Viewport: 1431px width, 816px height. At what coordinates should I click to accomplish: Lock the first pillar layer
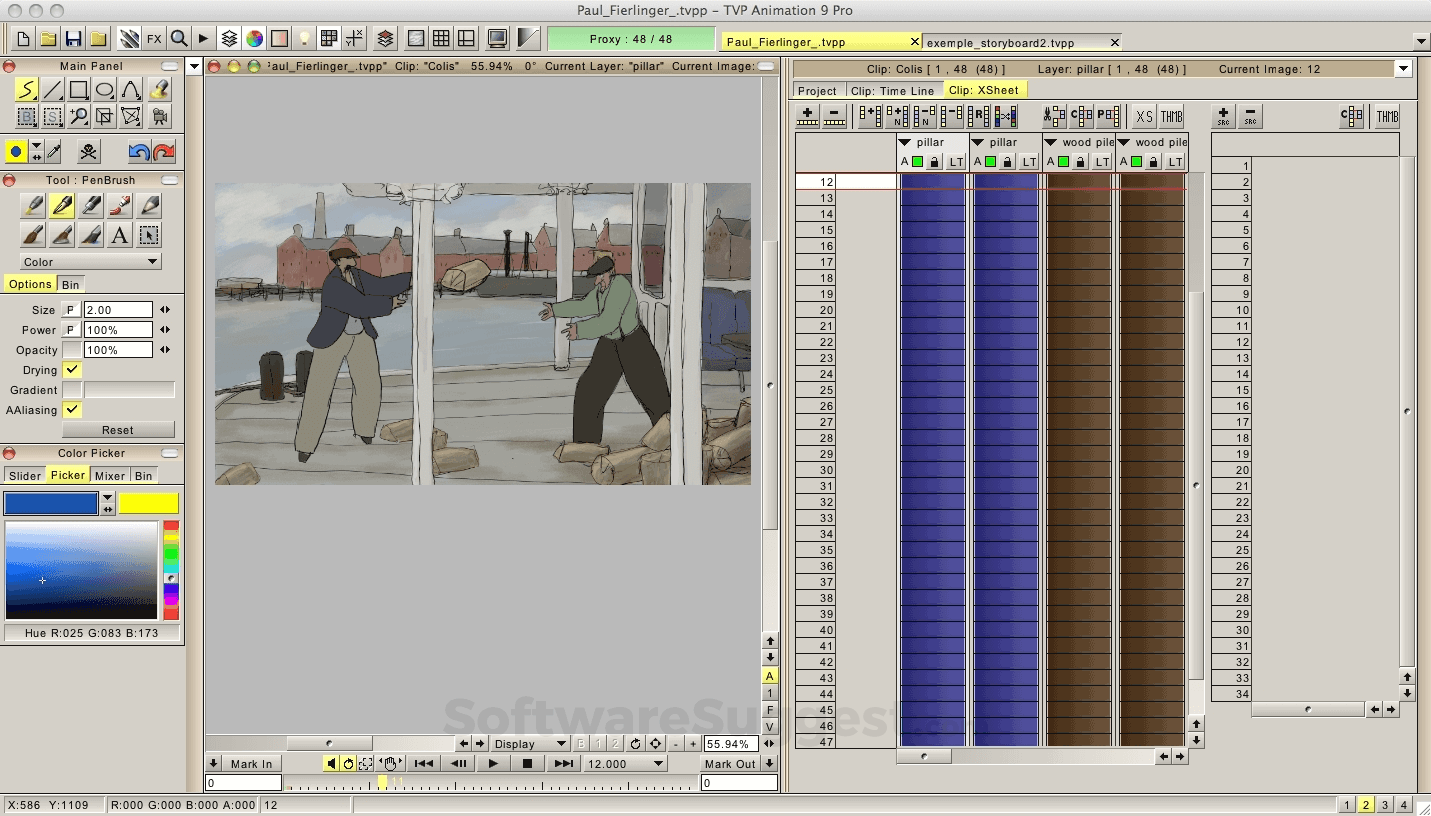(934, 162)
